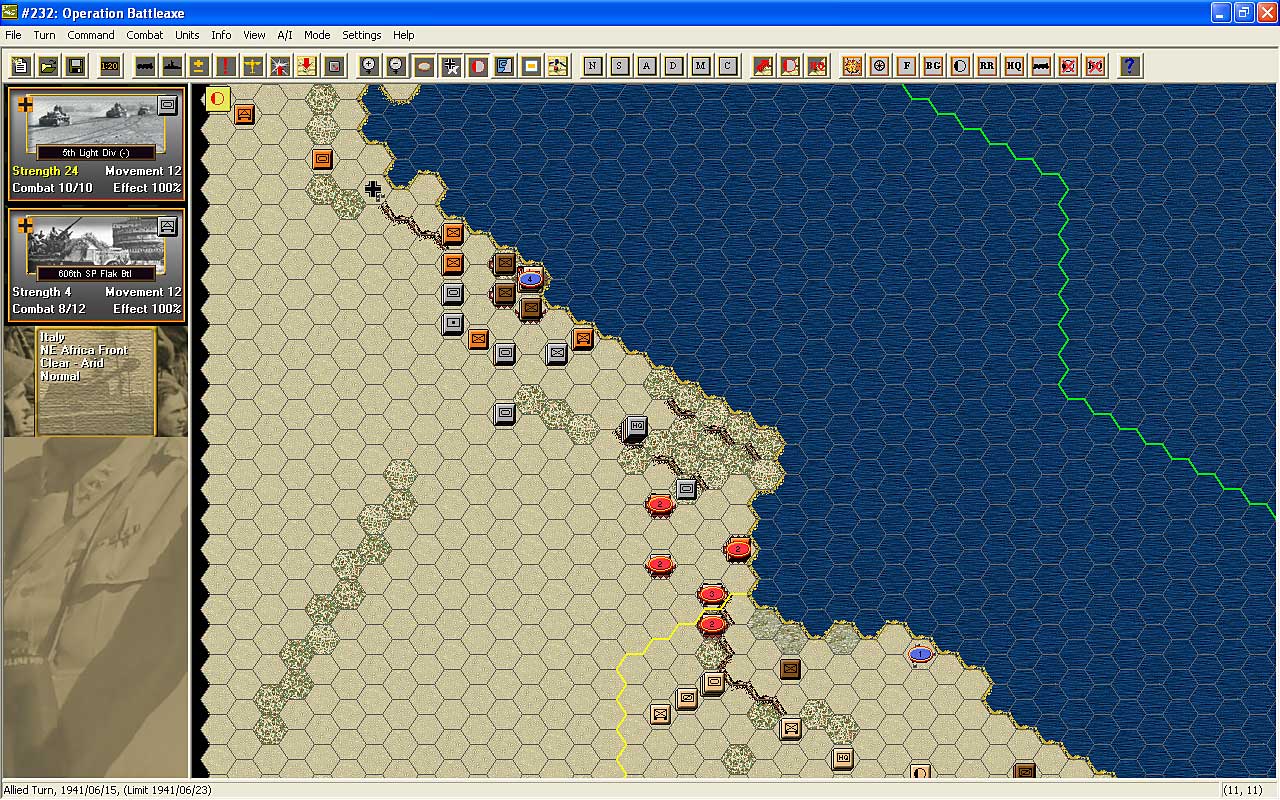Click the airplane toolbar icon

coord(253,66)
